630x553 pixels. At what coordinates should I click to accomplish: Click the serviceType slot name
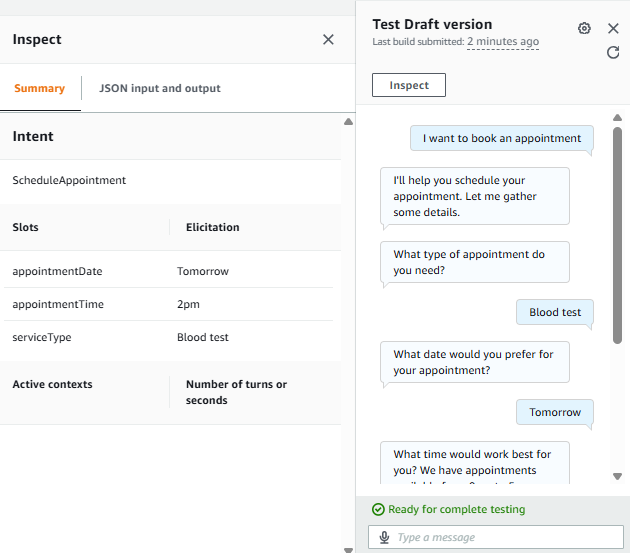42,337
